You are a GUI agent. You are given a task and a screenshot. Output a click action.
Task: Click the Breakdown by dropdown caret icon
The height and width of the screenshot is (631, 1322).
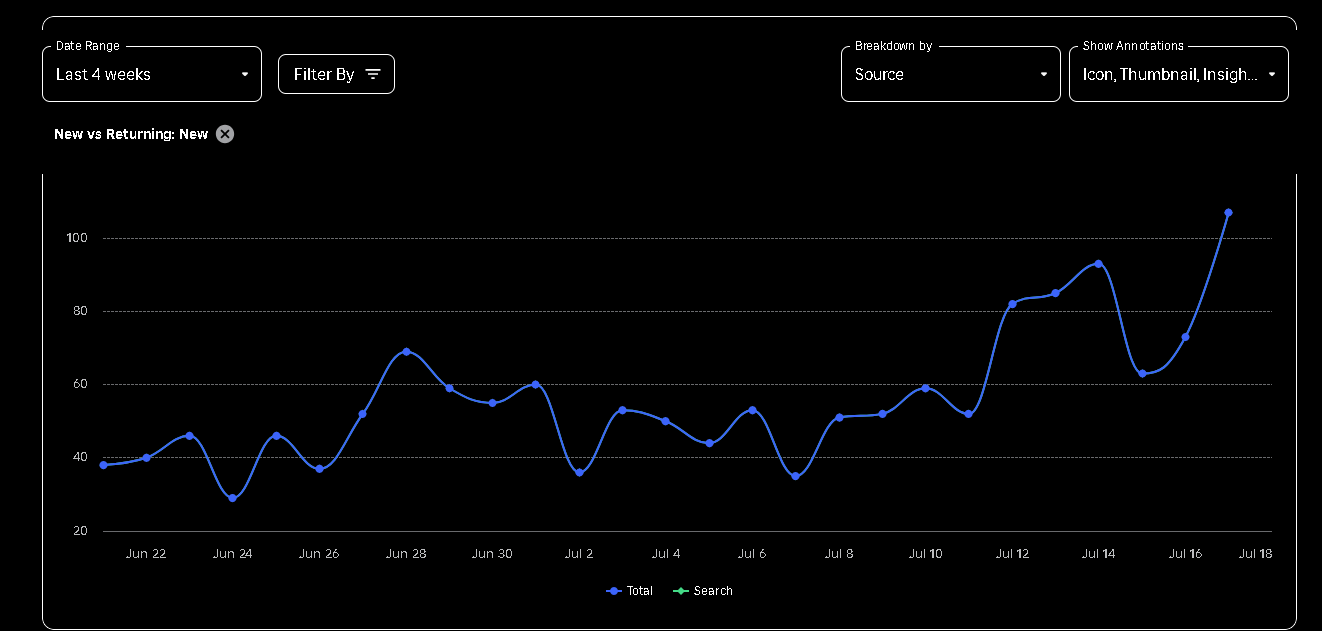pyautogui.click(x=1044, y=74)
